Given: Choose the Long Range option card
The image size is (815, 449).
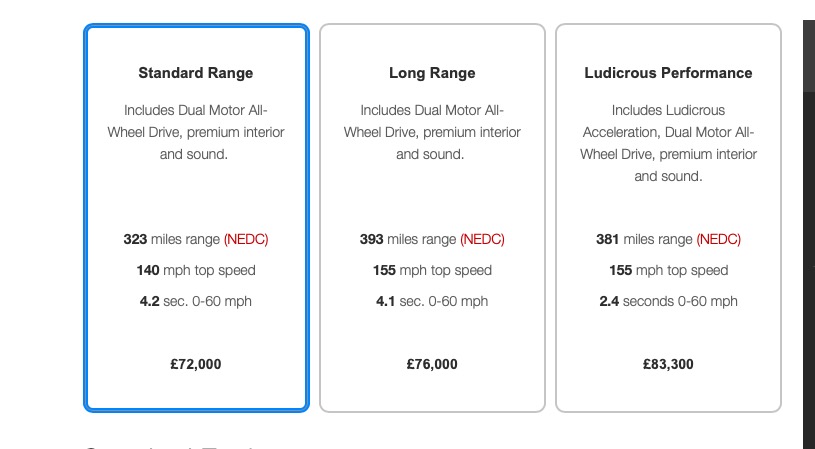Looking at the screenshot, I should coord(432,218).
